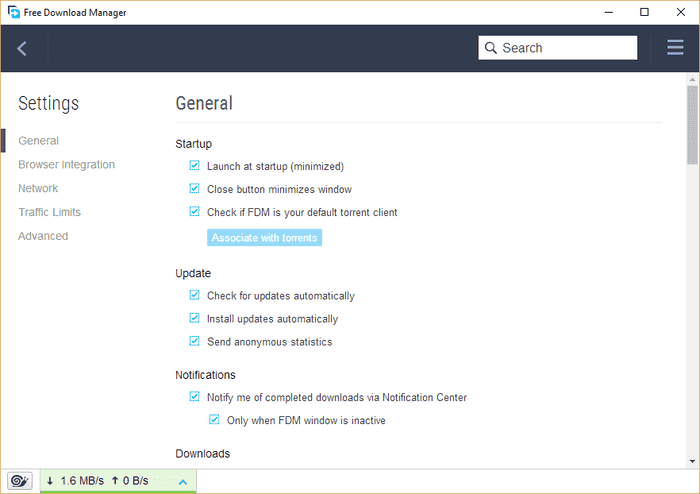
Task: Click inside the Search input field
Action: [x=565, y=48]
